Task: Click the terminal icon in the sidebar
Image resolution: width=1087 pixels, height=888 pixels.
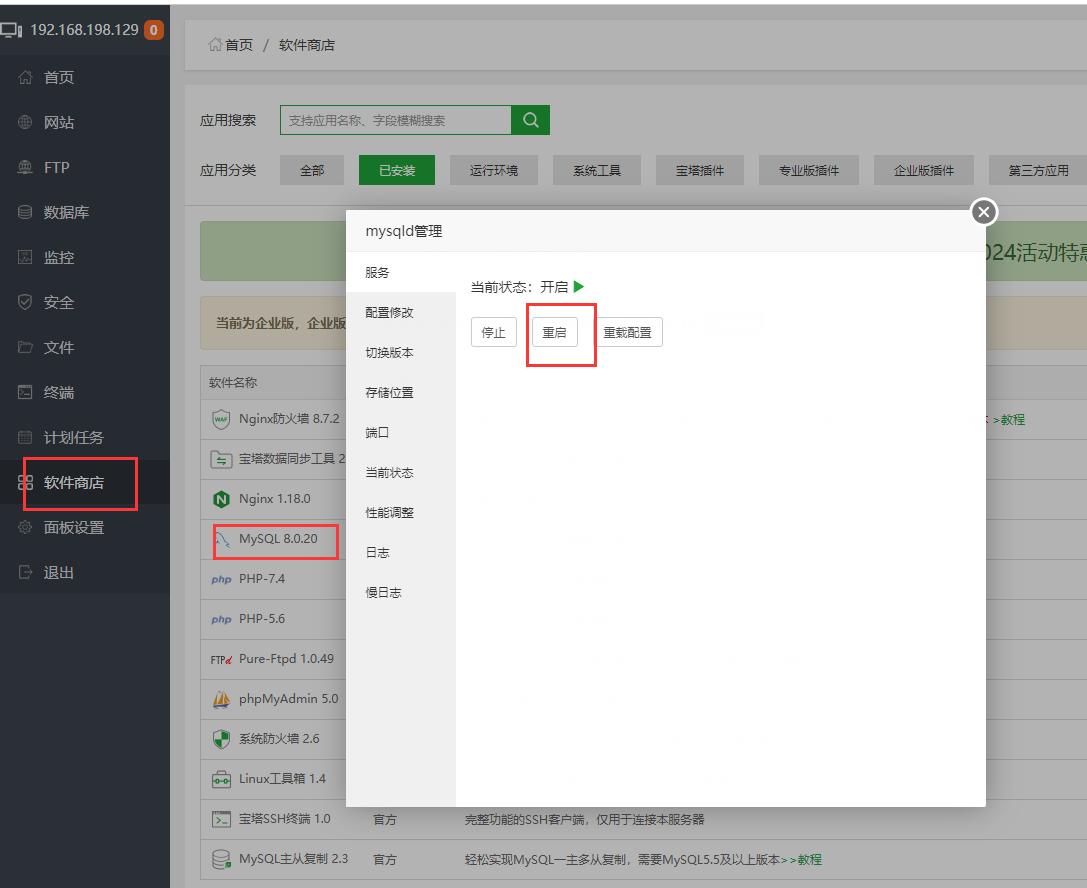Action: tap(25, 392)
